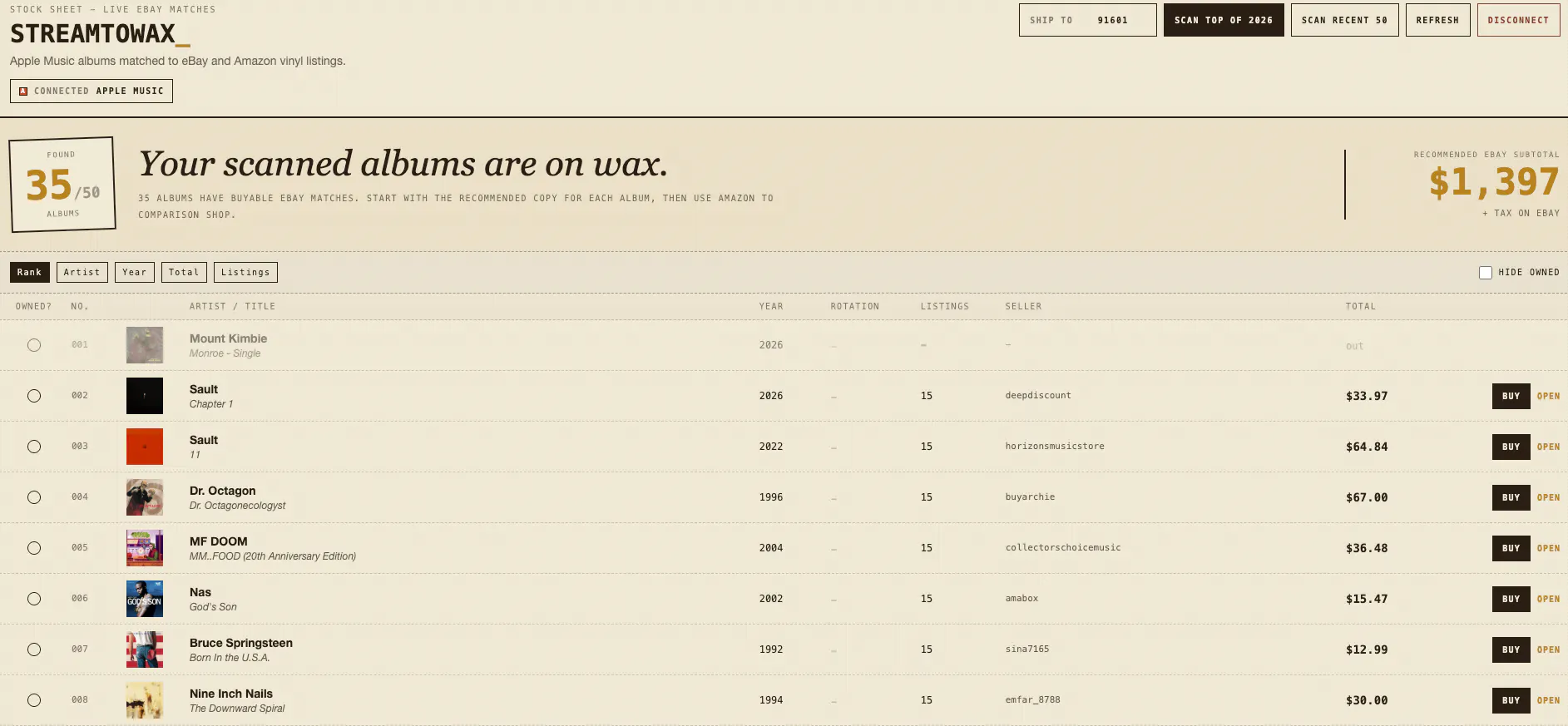1568x726 pixels.
Task: Mark Dr. Octagon album as owned
Action: coord(34,497)
